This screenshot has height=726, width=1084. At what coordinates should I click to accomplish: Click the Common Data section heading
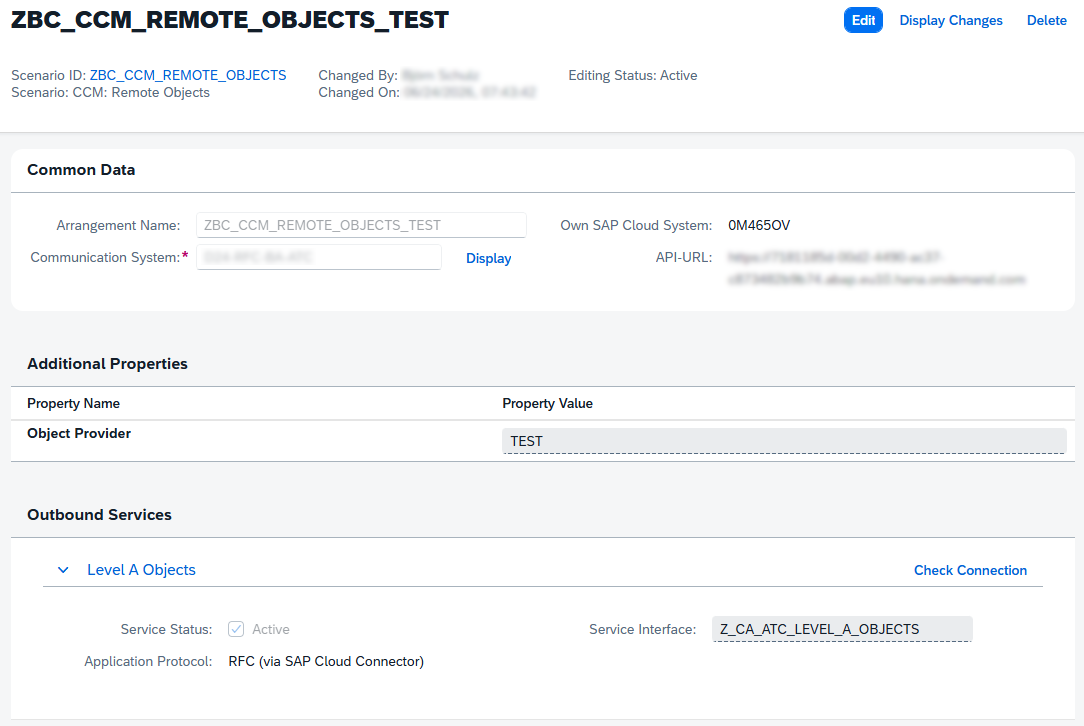click(81, 170)
